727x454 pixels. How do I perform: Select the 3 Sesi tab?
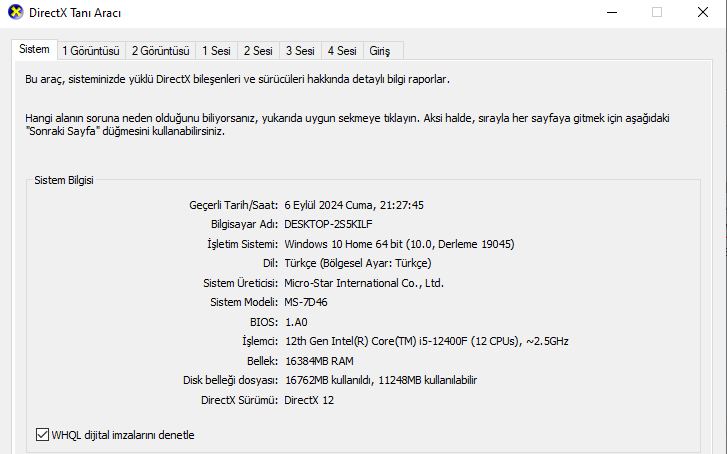(x=300, y=51)
